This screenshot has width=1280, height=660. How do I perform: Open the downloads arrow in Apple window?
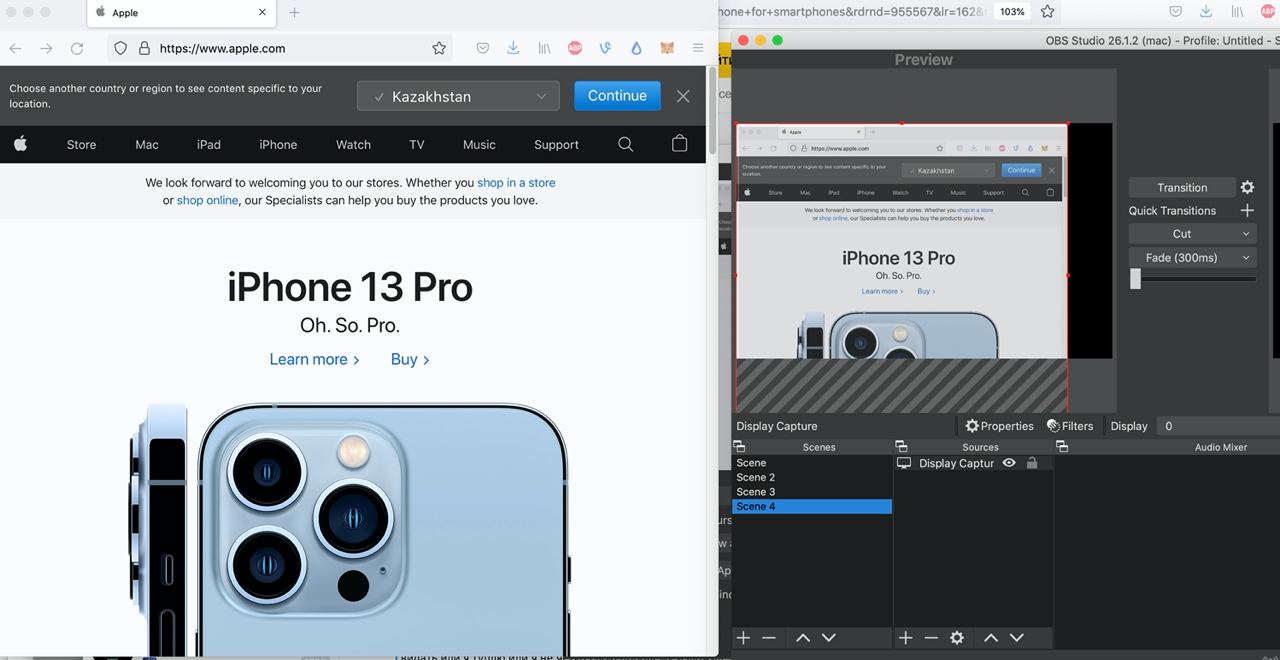coord(513,48)
